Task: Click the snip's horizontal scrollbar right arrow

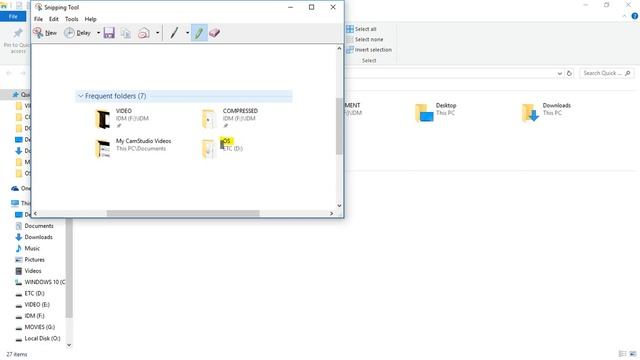Action: click(x=331, y=213)
